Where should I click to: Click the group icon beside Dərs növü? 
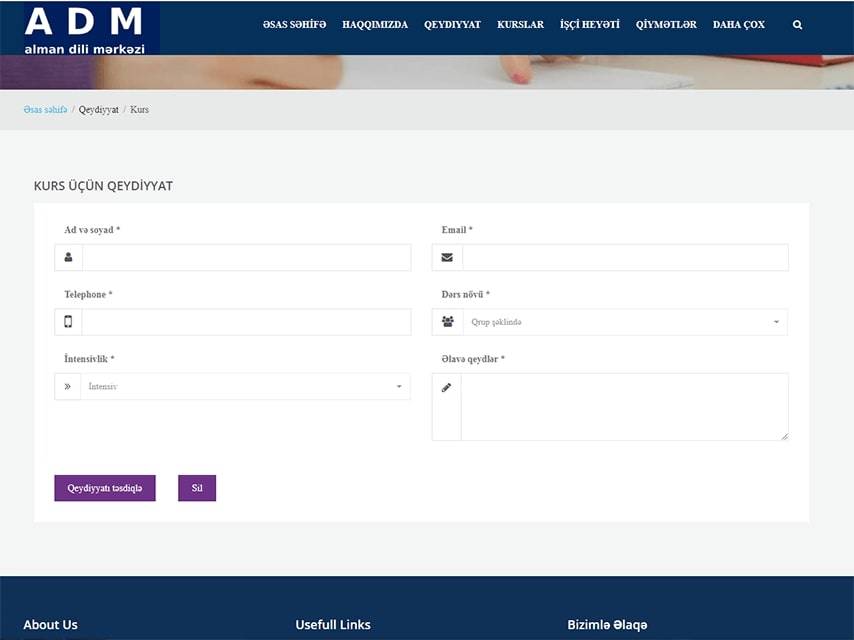coord(447,322)
